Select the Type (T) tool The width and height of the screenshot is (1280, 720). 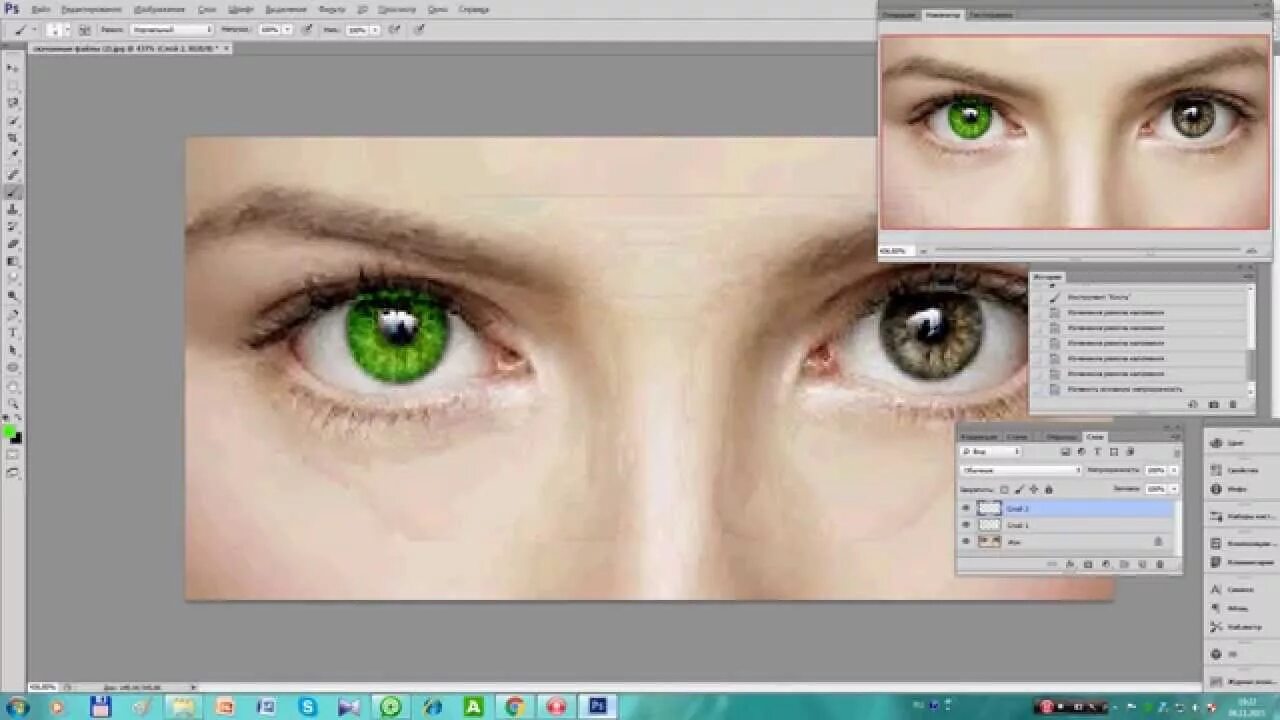[13, 332]
